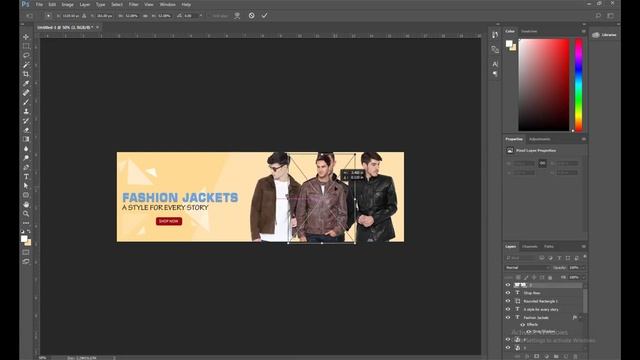This screenshot has width=640, height=360.
Task: Open the History panel icon
Action: click(495, 35)
